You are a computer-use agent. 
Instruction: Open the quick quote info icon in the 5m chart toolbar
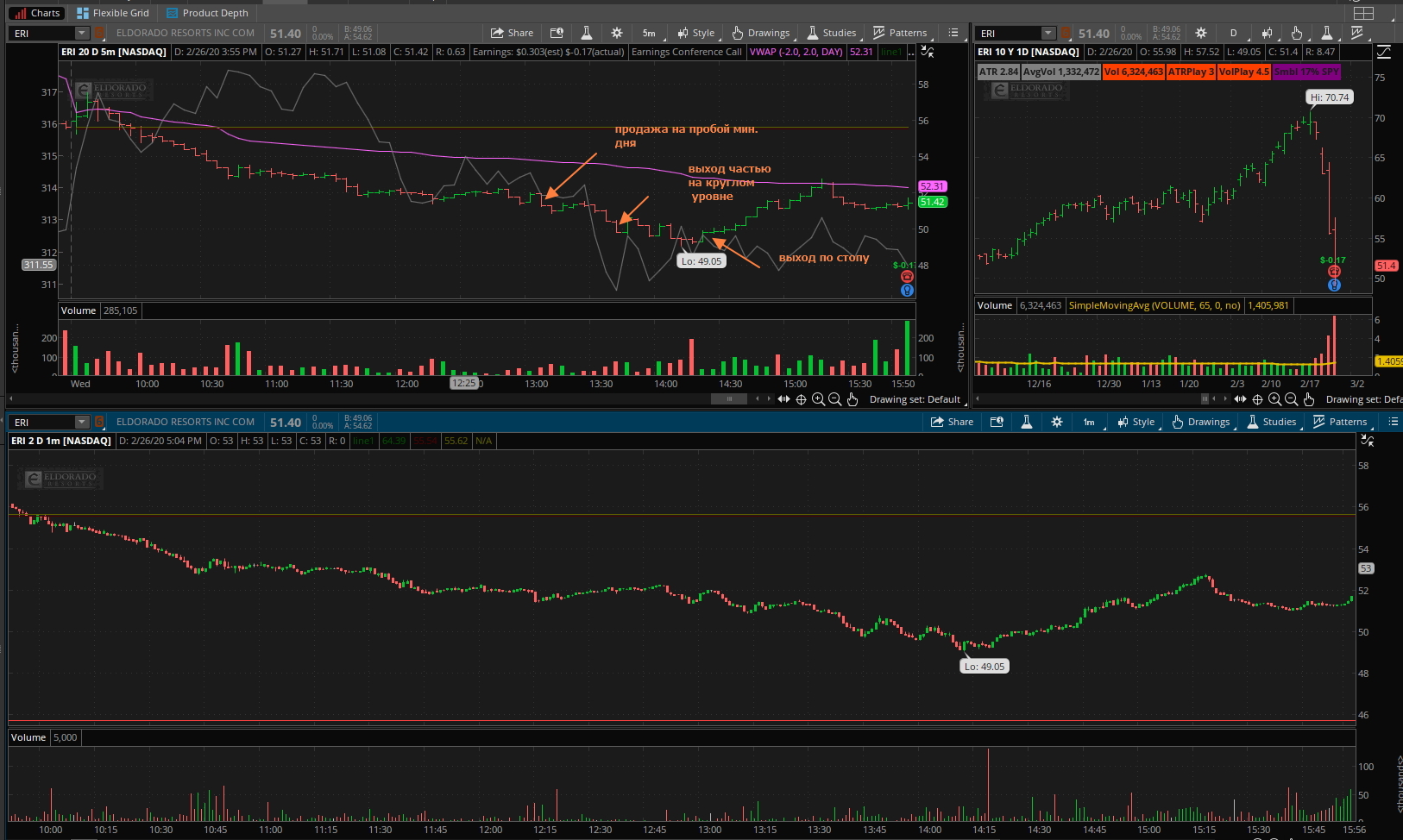coord(557,33)
